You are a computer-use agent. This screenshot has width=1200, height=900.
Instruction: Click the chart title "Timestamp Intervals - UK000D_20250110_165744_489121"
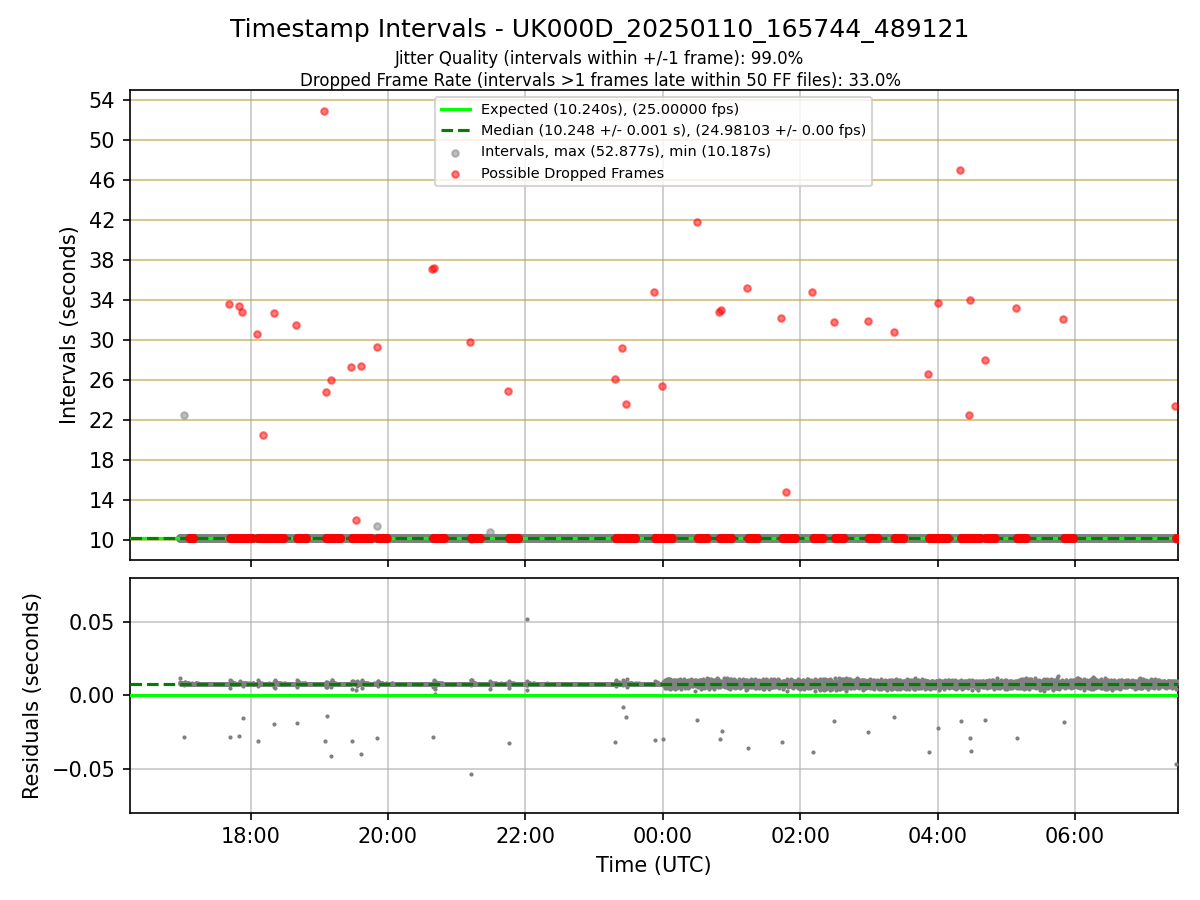[599, 29]
